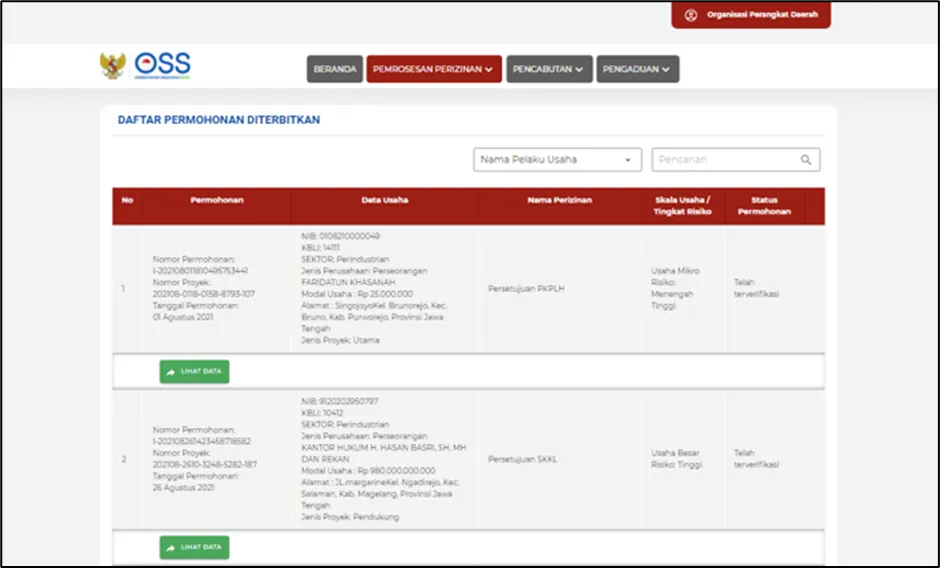This screenshot has height=568, width=940.
Task: Click arrow icon on first Lihat Data
Action: (x=171, y=372)
